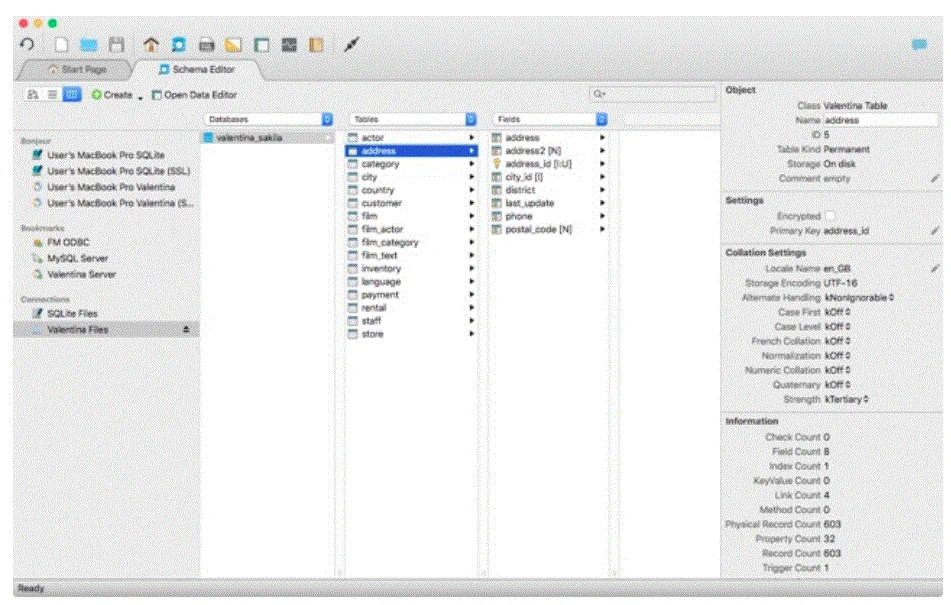Viewport: 951px width, 605px height.
Task: Open the Schema Editor toolbar icon
Action: click(179, 45)
